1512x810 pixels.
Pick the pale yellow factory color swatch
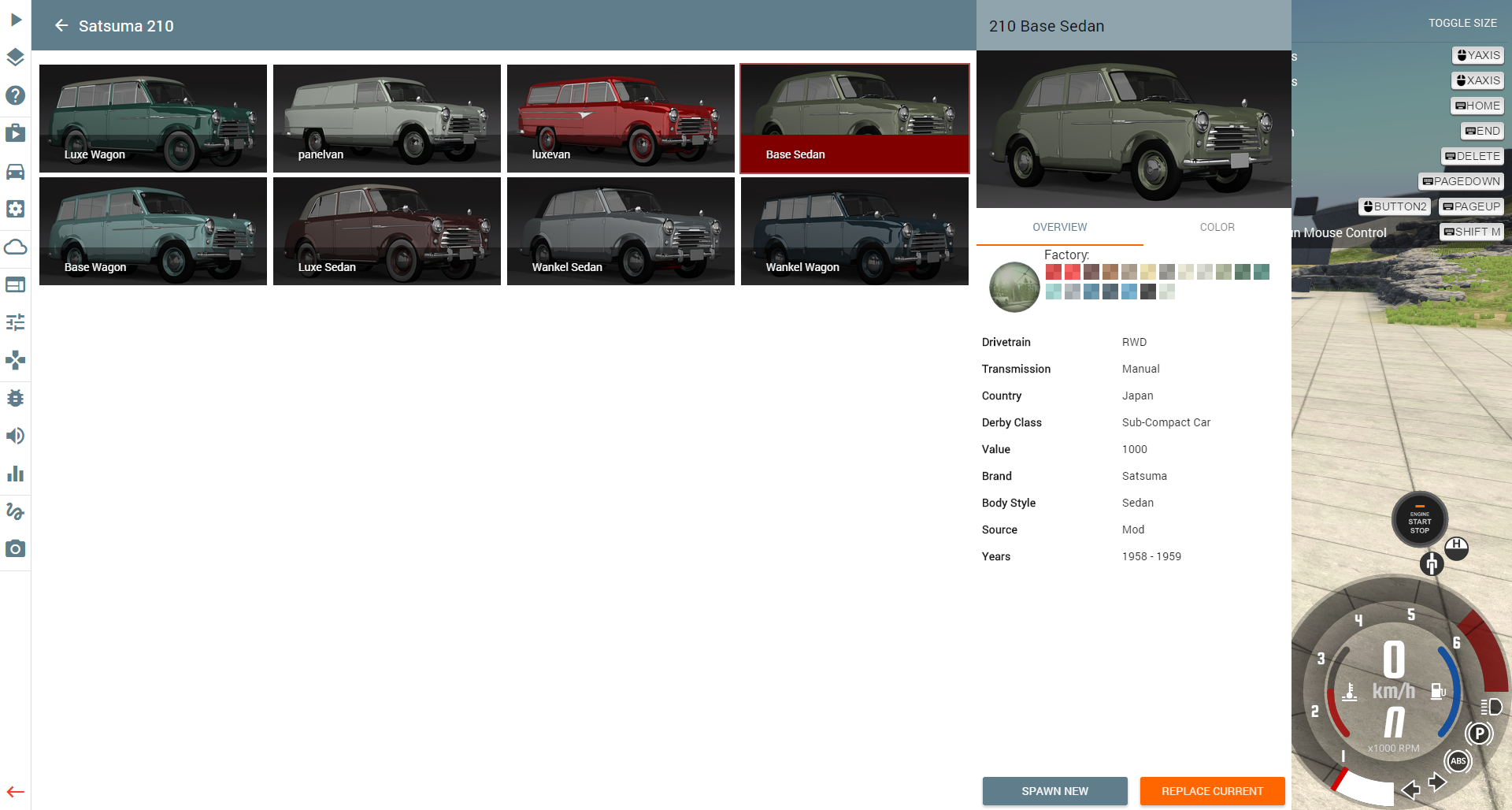1148,272
